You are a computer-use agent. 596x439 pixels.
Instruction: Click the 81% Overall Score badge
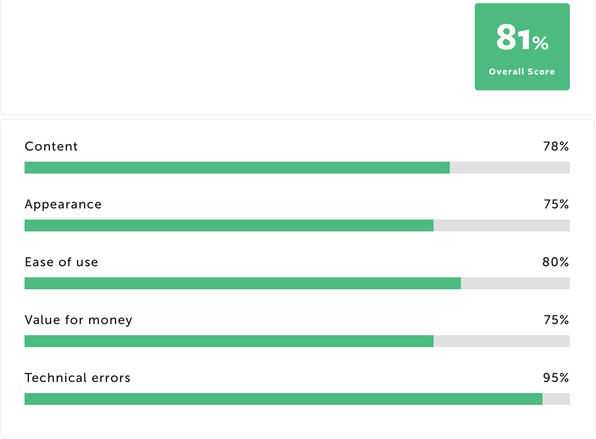pos(522,47)
